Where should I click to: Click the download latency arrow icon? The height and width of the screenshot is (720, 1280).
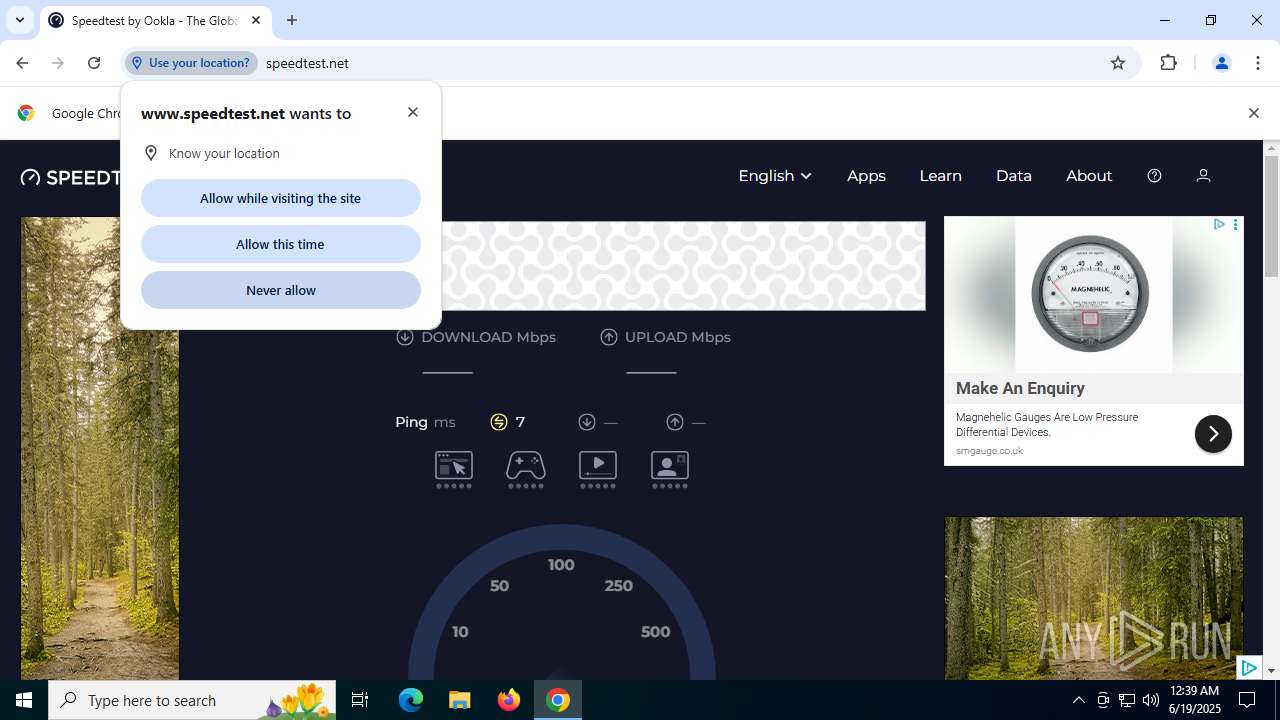[587, 422]
